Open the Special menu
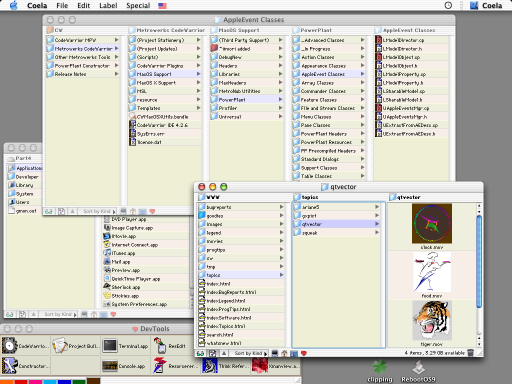 (x=138, y=6)
